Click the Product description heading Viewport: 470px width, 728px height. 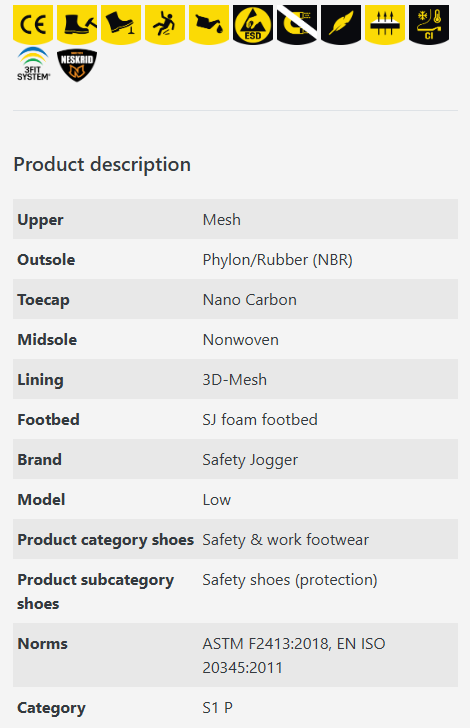102,164
